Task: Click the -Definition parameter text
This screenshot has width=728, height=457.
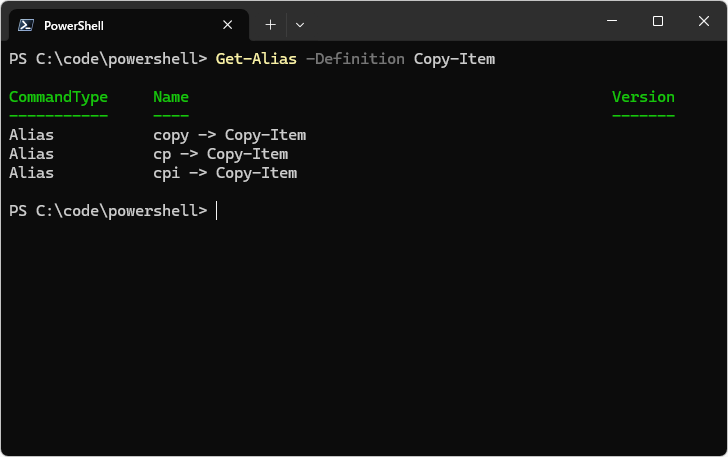Action: click(x=355, y=59)
